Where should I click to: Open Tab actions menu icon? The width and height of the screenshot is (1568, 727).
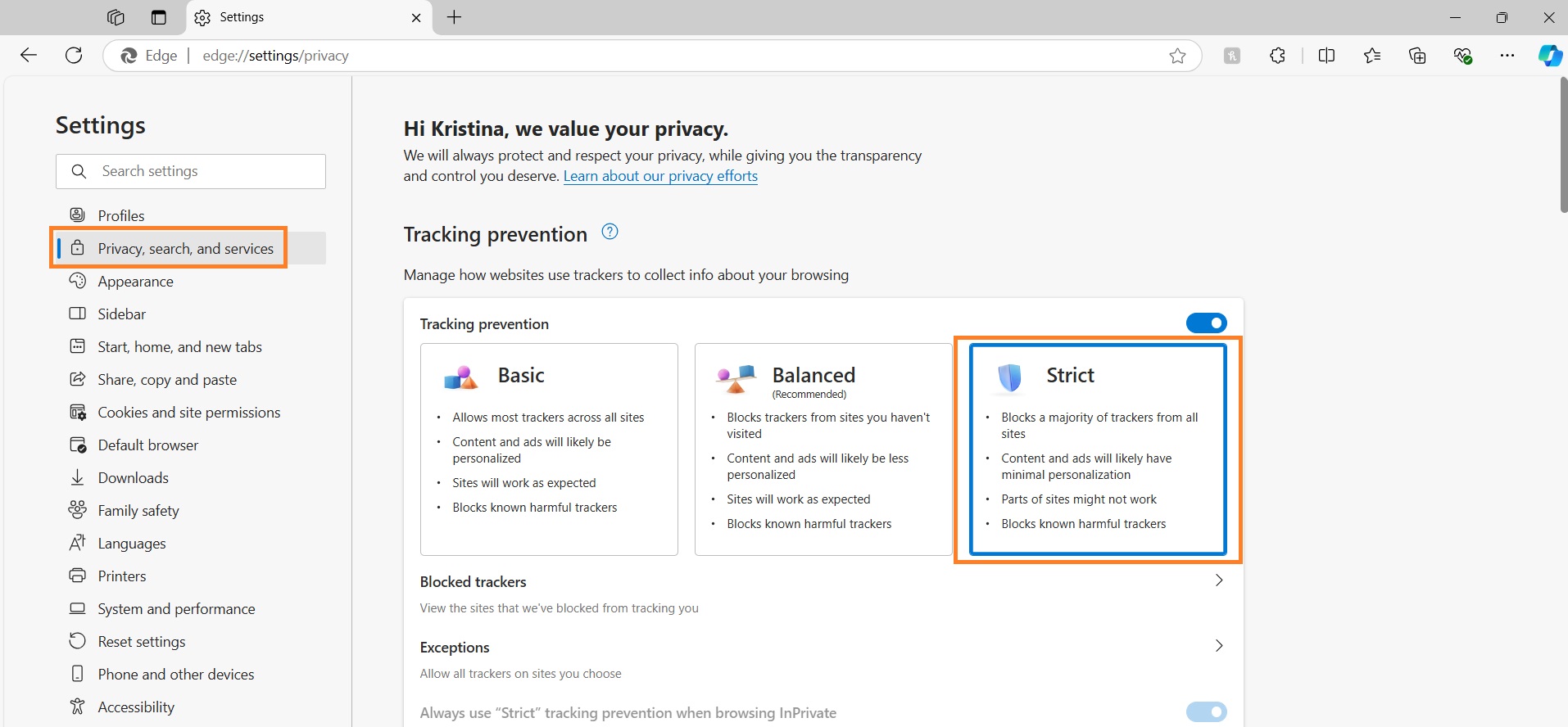116,17
